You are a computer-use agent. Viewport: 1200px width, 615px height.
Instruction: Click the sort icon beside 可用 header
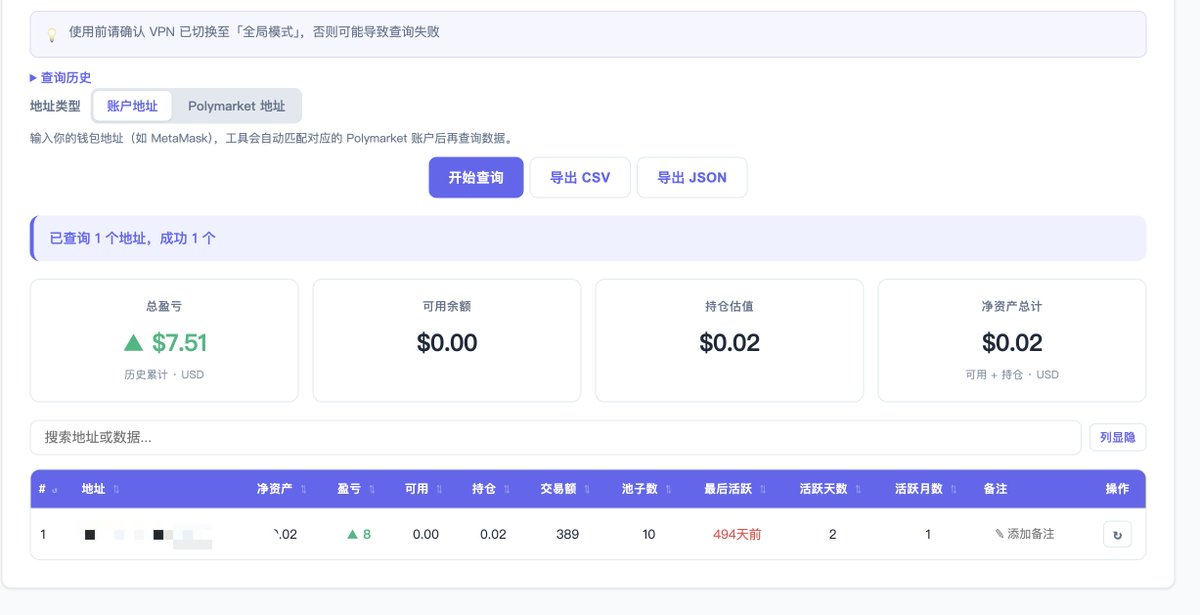[440, 489]
